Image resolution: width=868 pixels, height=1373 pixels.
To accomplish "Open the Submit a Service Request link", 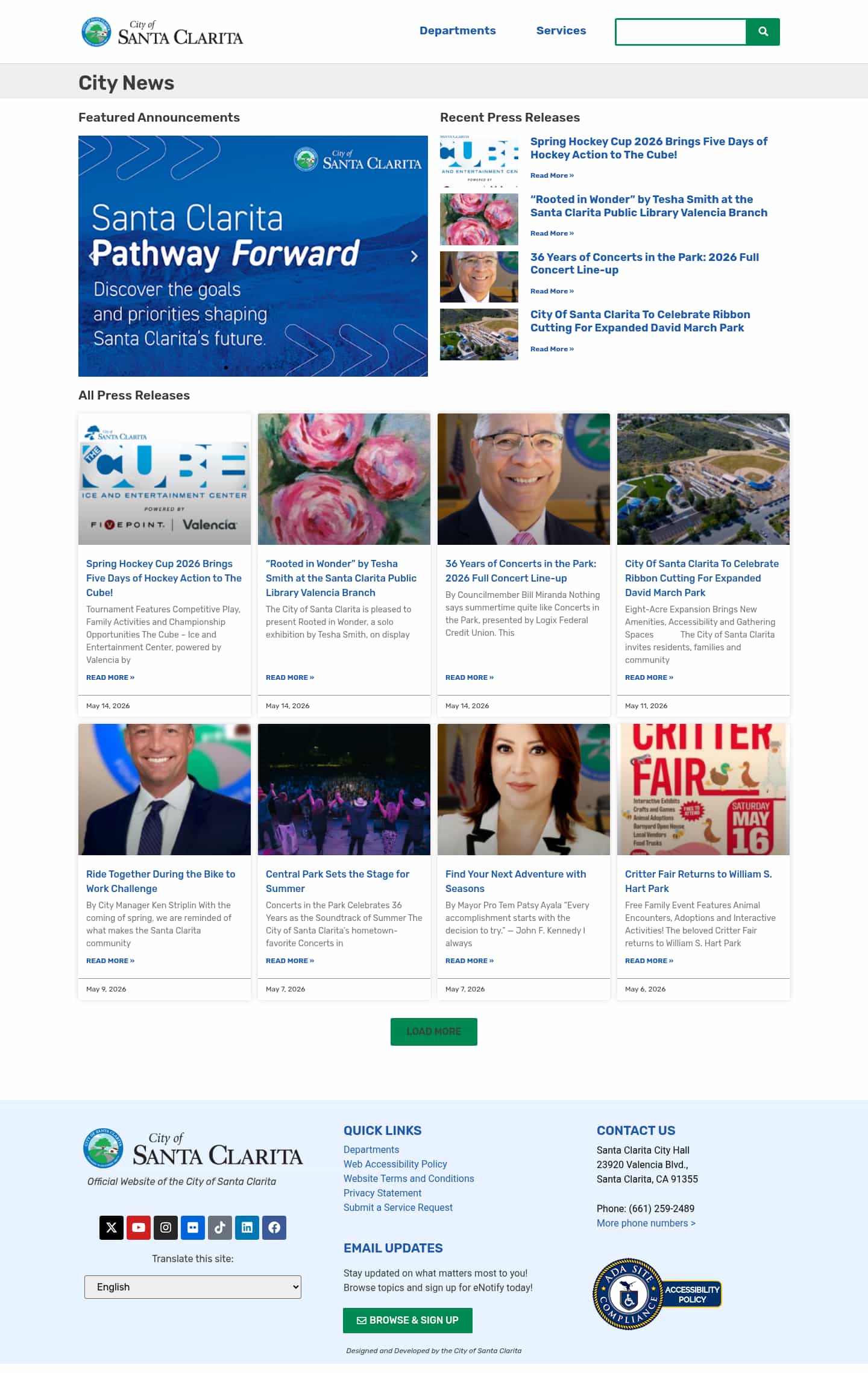I will [398, 1207].
